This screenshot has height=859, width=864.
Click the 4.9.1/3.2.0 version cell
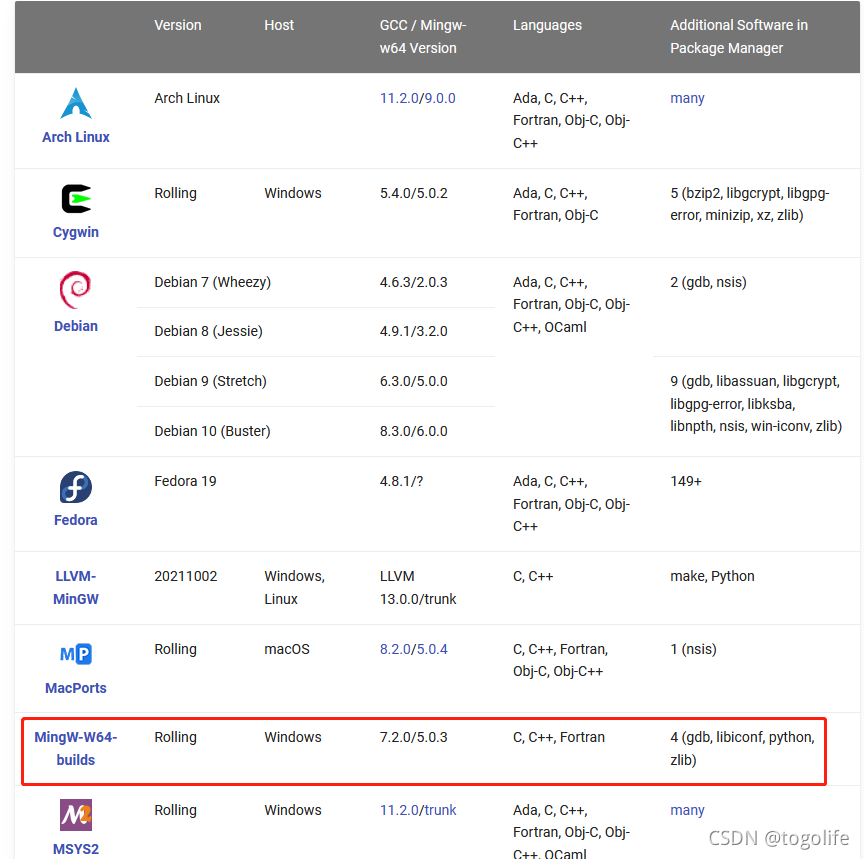413,331
